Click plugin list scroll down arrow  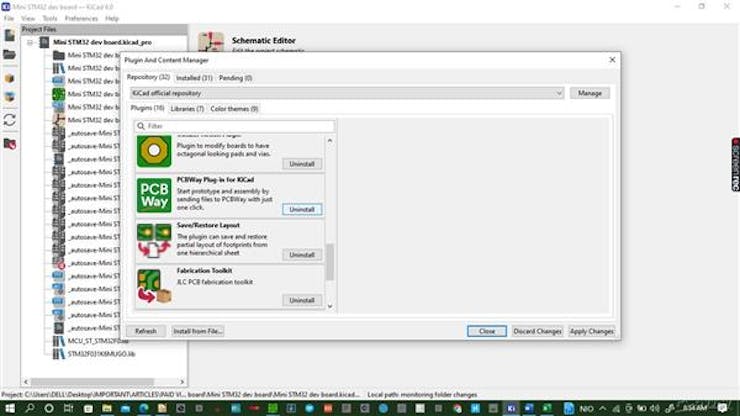330,306
